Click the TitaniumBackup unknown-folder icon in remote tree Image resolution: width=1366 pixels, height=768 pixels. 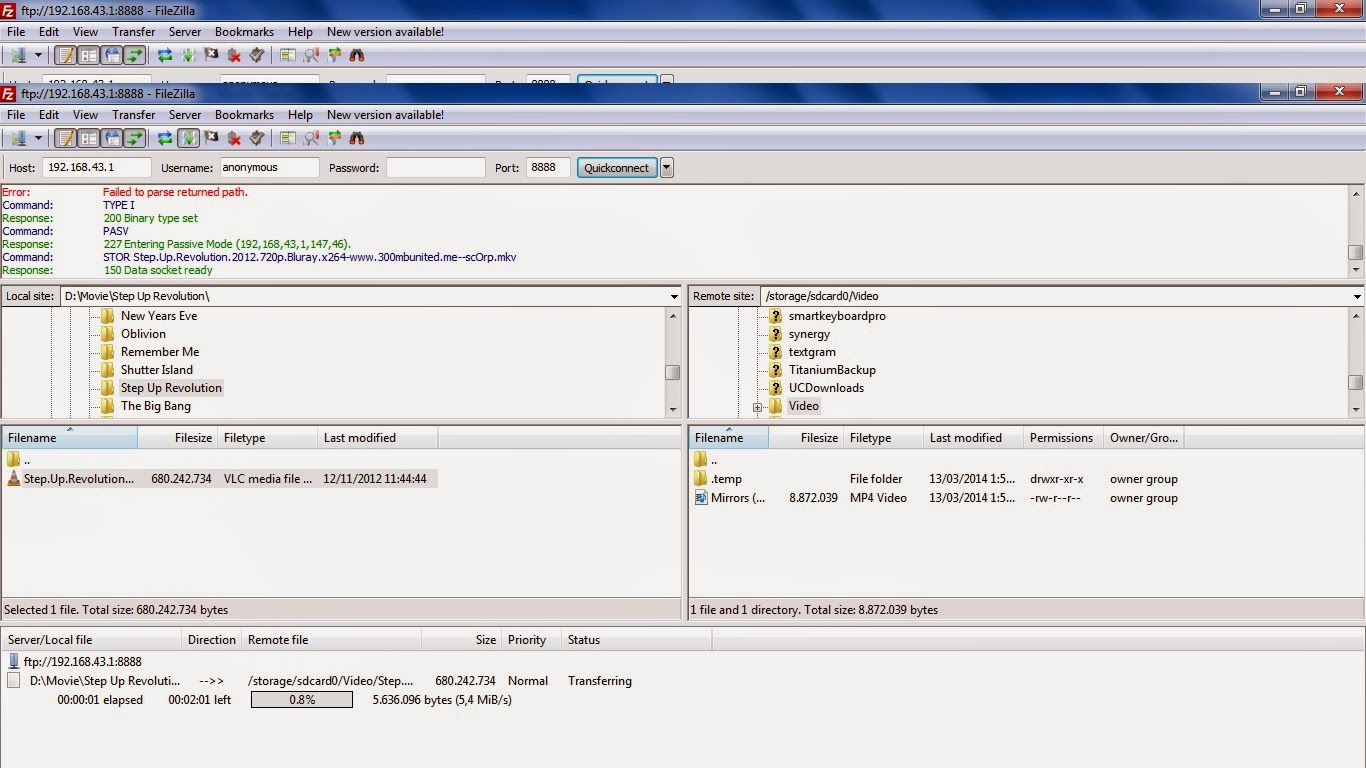(775, 370)
